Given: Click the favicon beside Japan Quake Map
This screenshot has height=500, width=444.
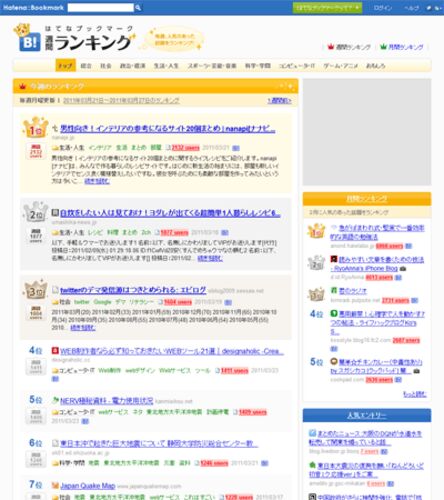Looking at the screenshot, I should pyautogui.click(x=55, y=485).
